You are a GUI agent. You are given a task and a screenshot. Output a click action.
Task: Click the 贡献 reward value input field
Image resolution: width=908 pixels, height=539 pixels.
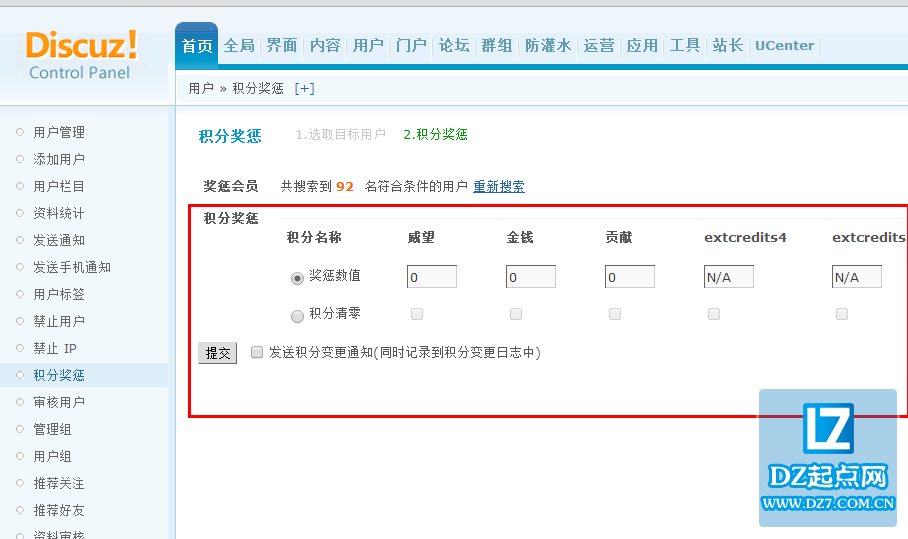[x=630, y=277]
